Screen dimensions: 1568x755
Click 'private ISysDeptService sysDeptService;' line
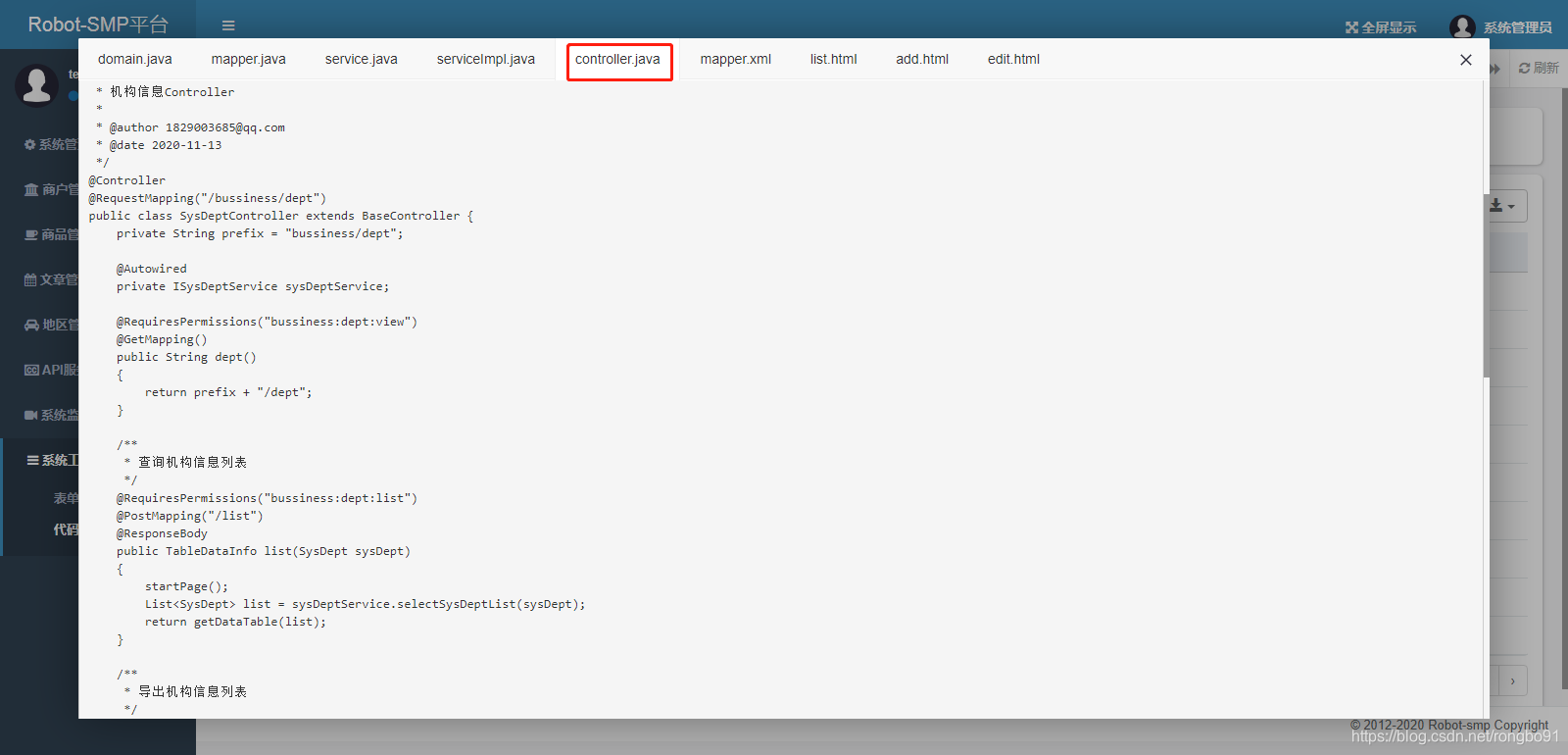253,286
